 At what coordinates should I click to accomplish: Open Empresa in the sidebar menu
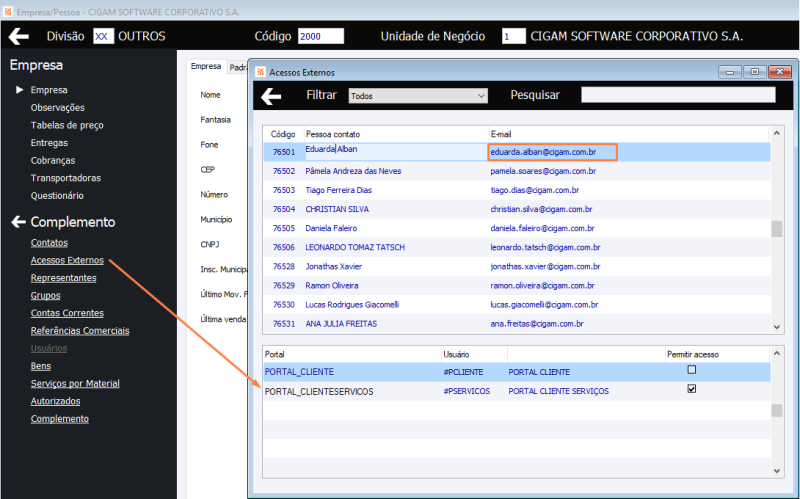pos(49,90)
